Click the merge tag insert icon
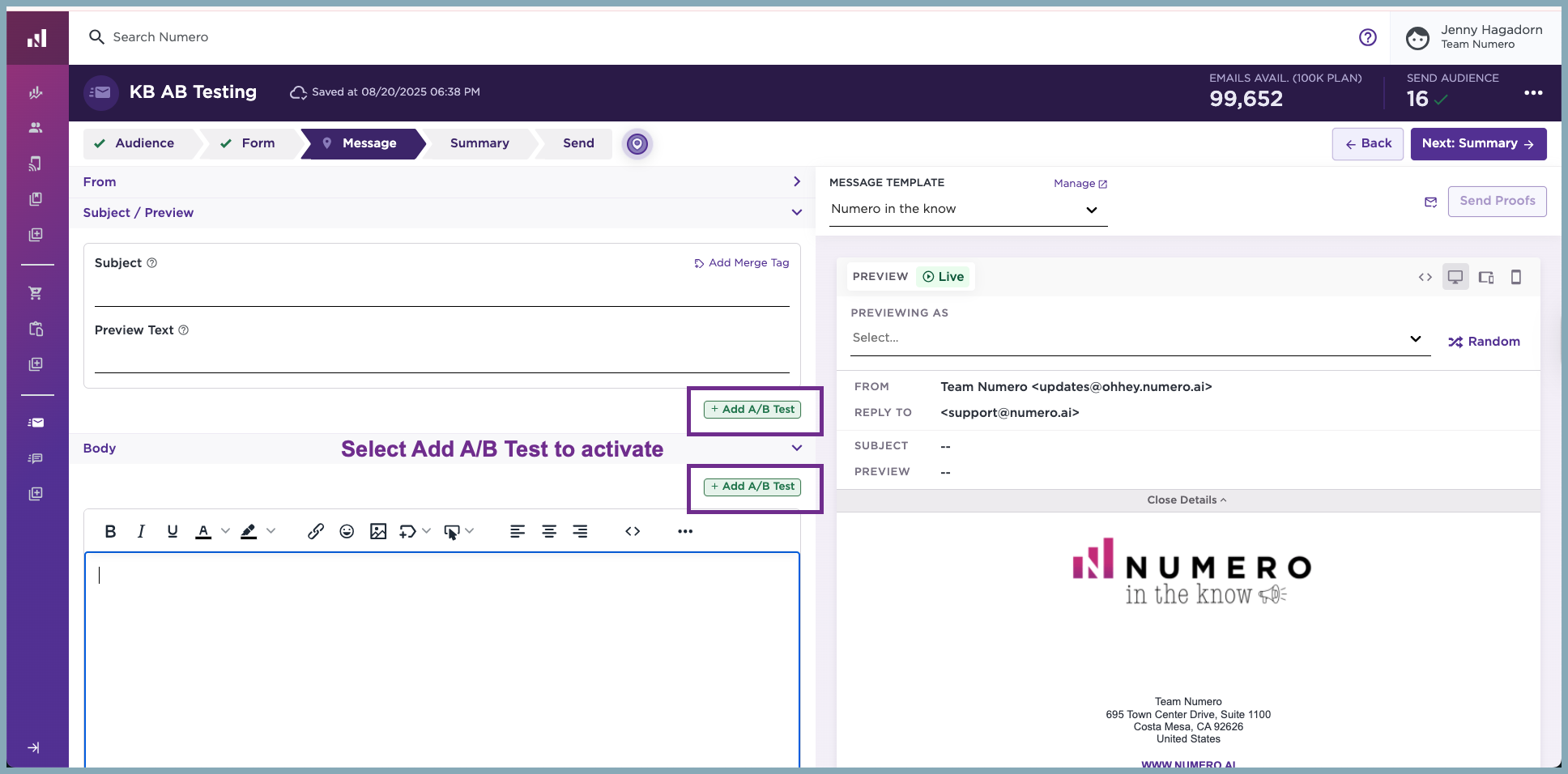1568x774 pixels. tap(407, 531)
